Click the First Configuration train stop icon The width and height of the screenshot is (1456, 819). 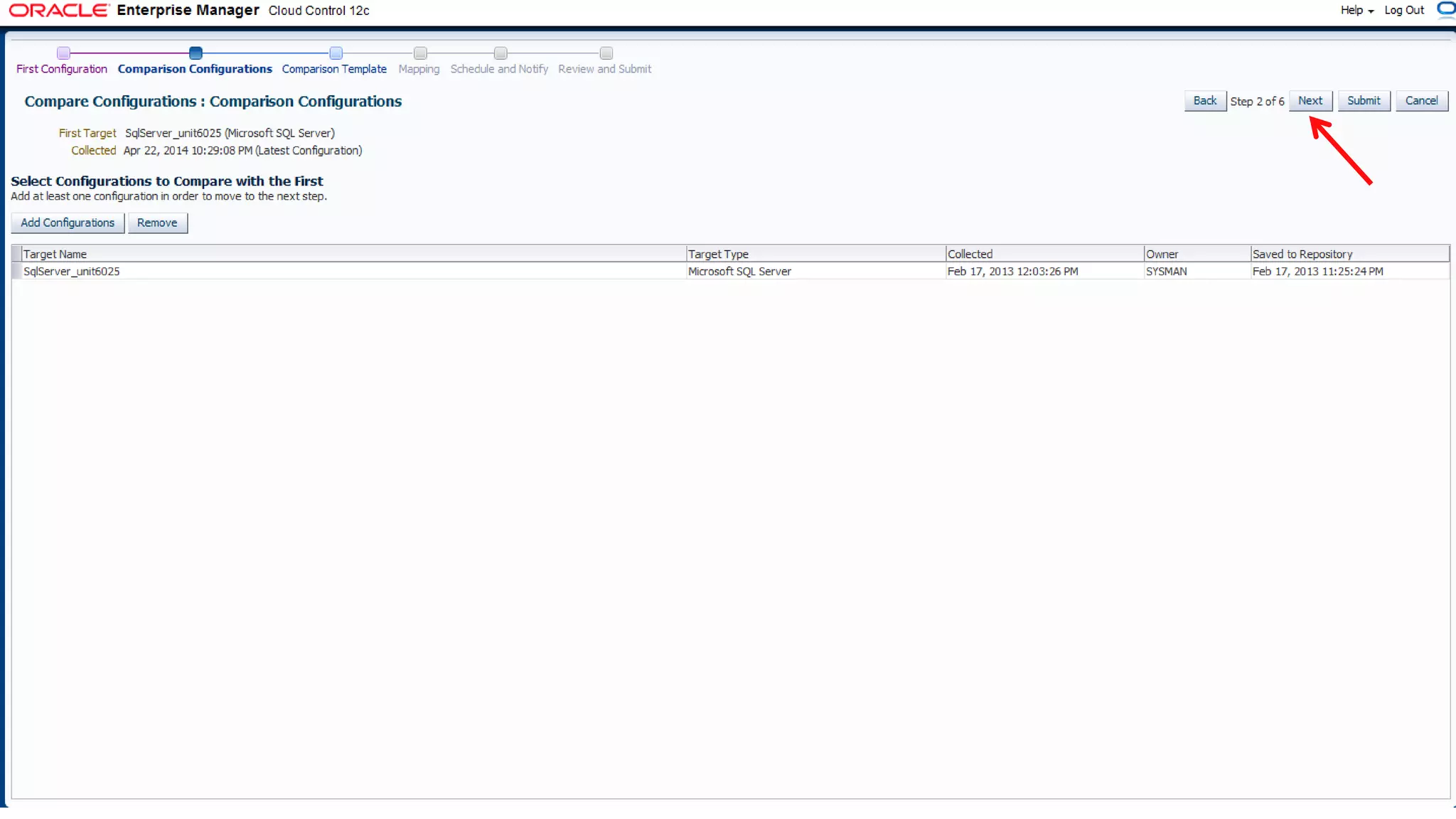coord(63,53)
